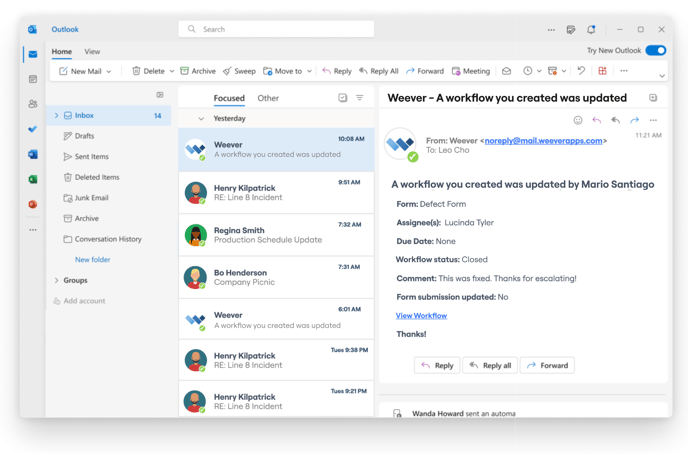Click Forward button below message body
688x455 pixels.
tap(547, 365)
